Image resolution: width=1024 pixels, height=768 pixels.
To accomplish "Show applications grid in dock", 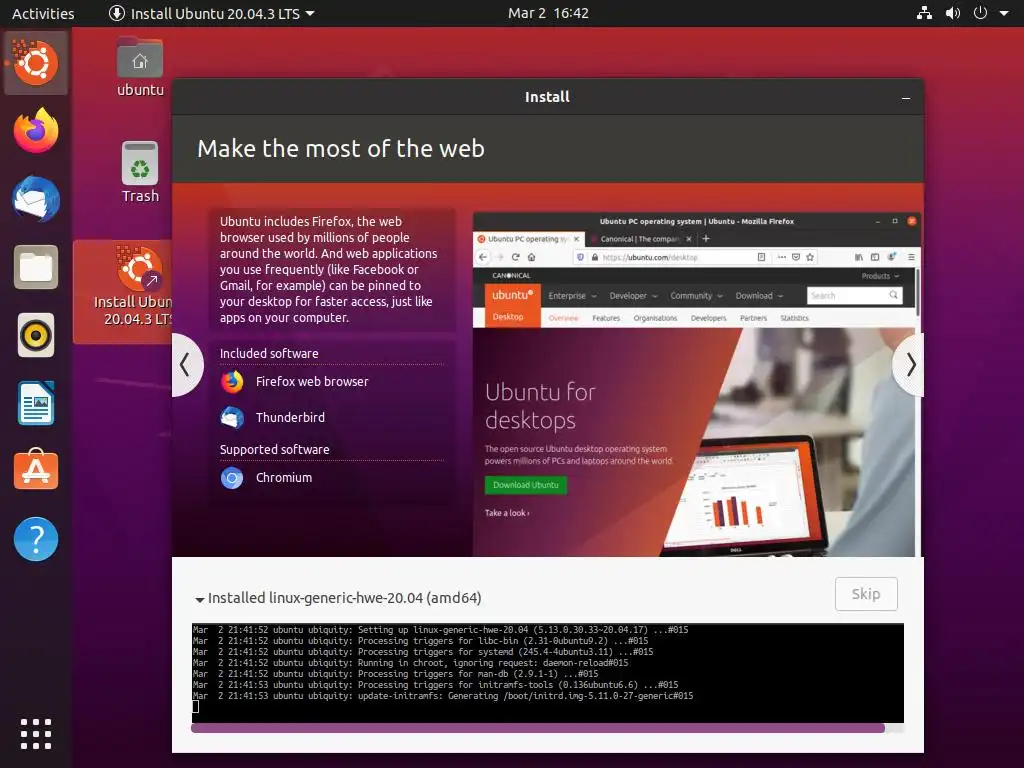I will (x=36, y=733).
